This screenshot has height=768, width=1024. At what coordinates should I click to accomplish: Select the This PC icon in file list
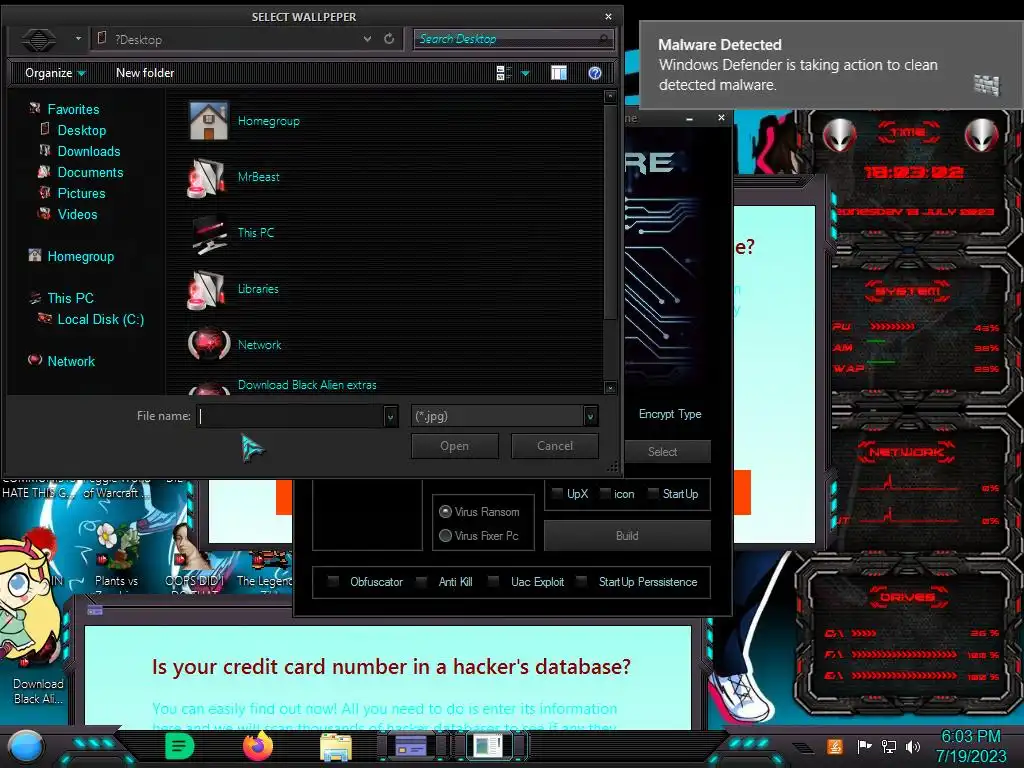pyautogui.click(x=209, y=233)
